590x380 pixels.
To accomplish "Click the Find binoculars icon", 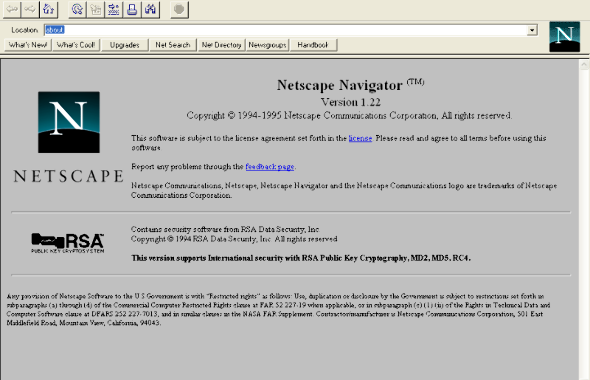I will pos(151,9).
